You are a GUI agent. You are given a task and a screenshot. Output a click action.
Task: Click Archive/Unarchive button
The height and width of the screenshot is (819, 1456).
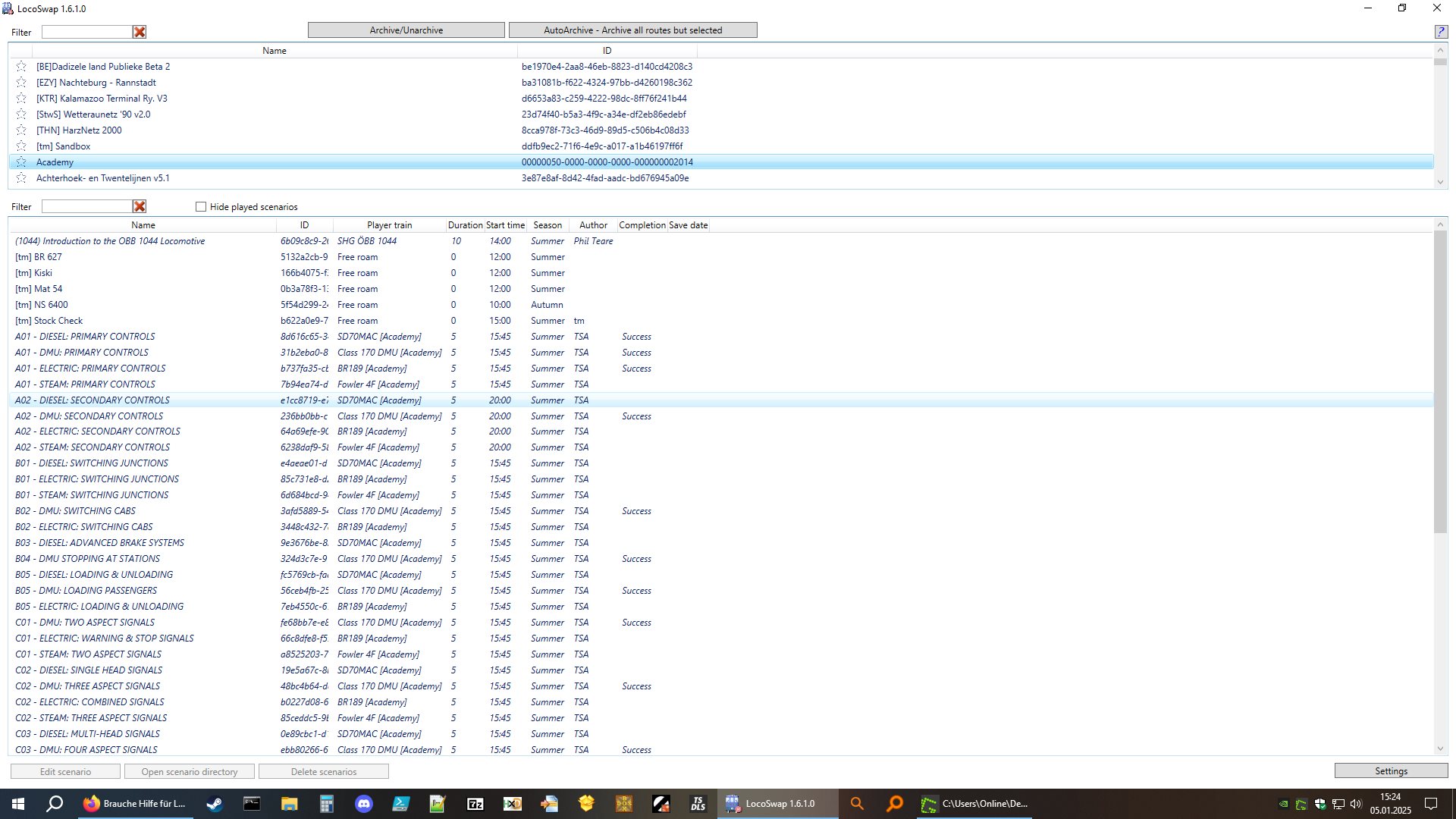[406, 30]
